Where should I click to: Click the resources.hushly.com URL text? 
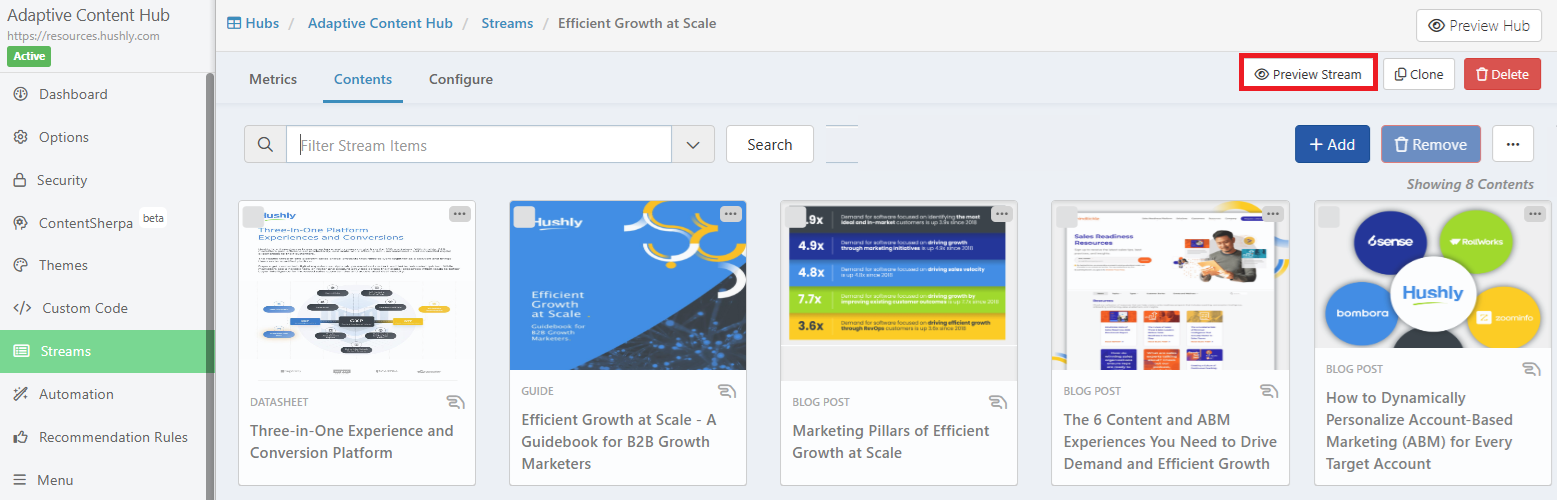[83, 35]
